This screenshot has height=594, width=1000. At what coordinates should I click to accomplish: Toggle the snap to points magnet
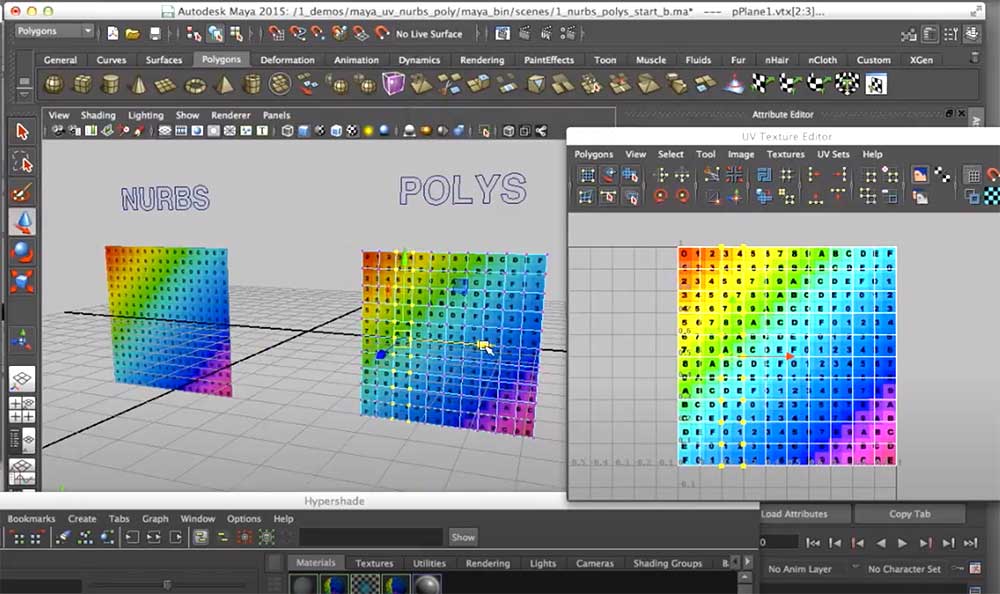(317, 34)
